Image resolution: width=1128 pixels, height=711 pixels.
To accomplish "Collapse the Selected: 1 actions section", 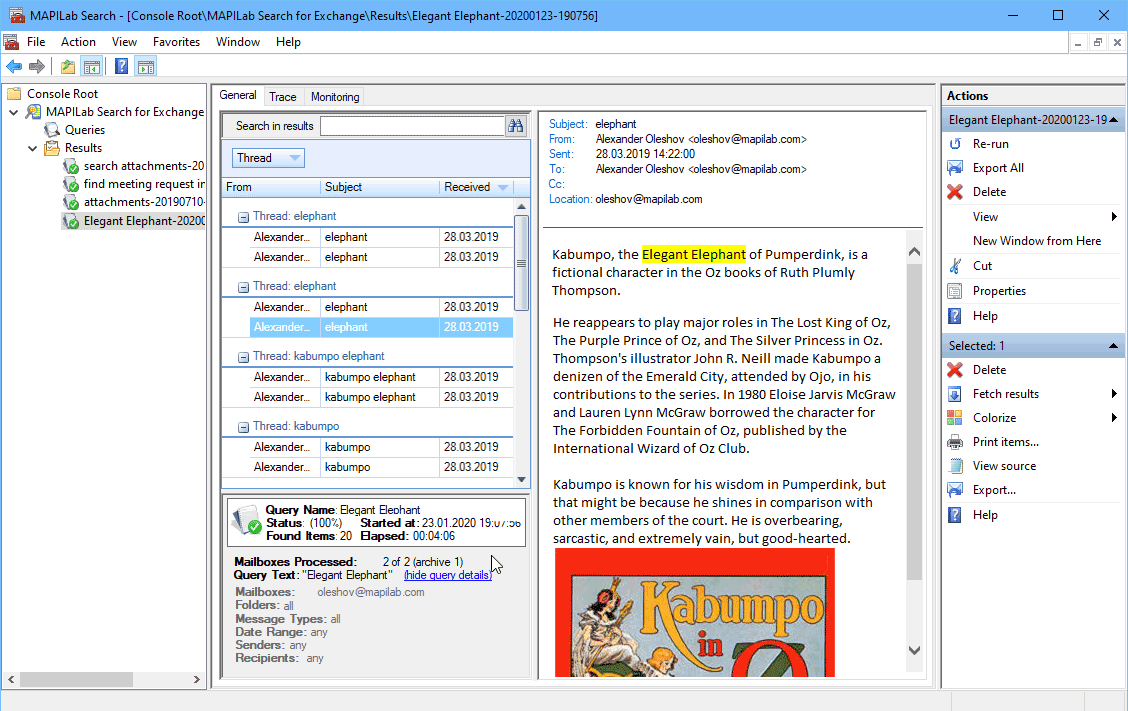I will [x=1114, y=346].
